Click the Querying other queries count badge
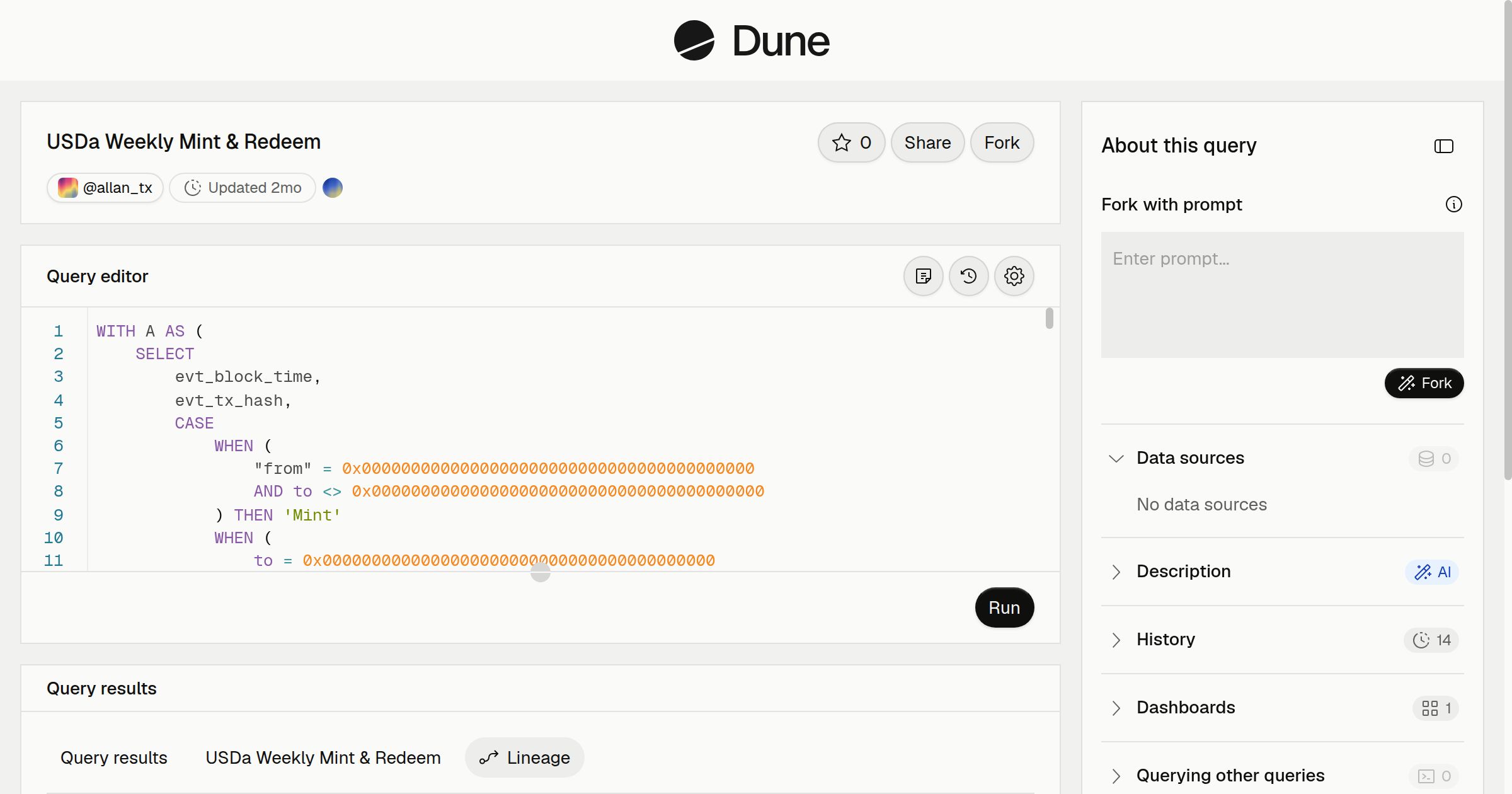Viewport: 1512px width, 794px height. point(1434,776)
